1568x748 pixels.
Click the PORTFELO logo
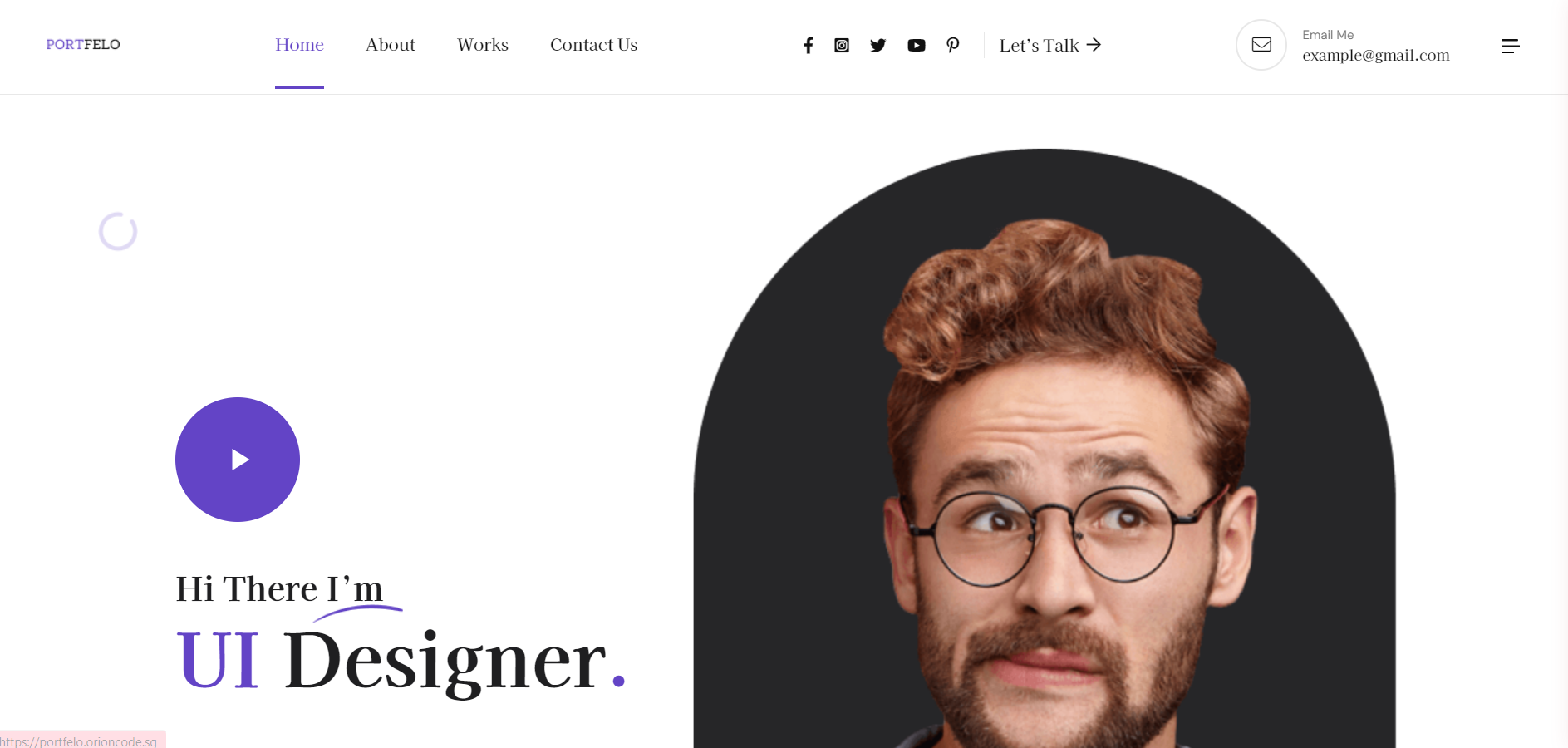coord(83,44)
